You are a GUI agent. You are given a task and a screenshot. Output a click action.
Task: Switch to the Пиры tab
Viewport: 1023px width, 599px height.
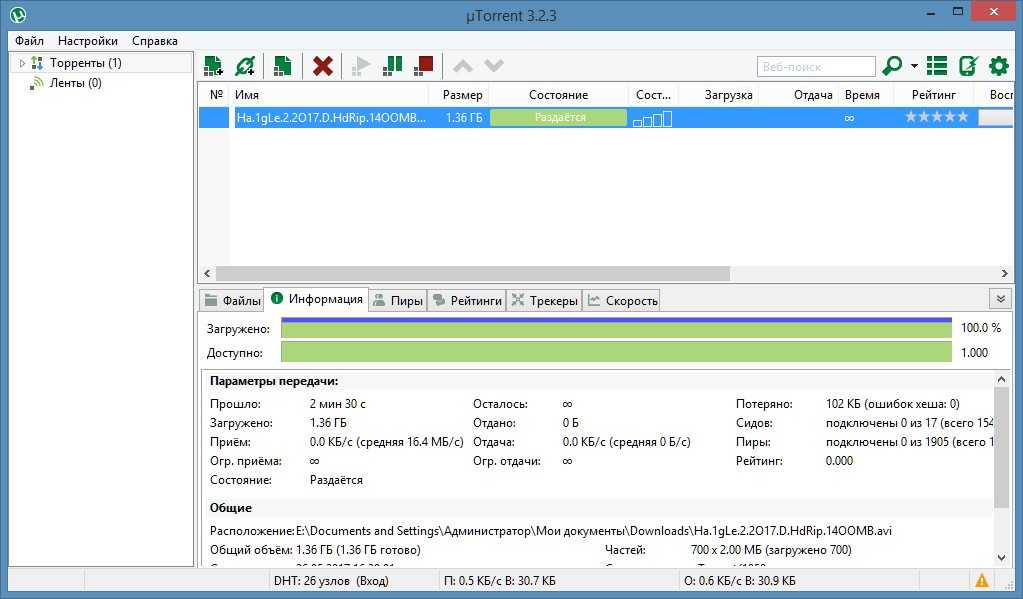(x=398, y=300)
